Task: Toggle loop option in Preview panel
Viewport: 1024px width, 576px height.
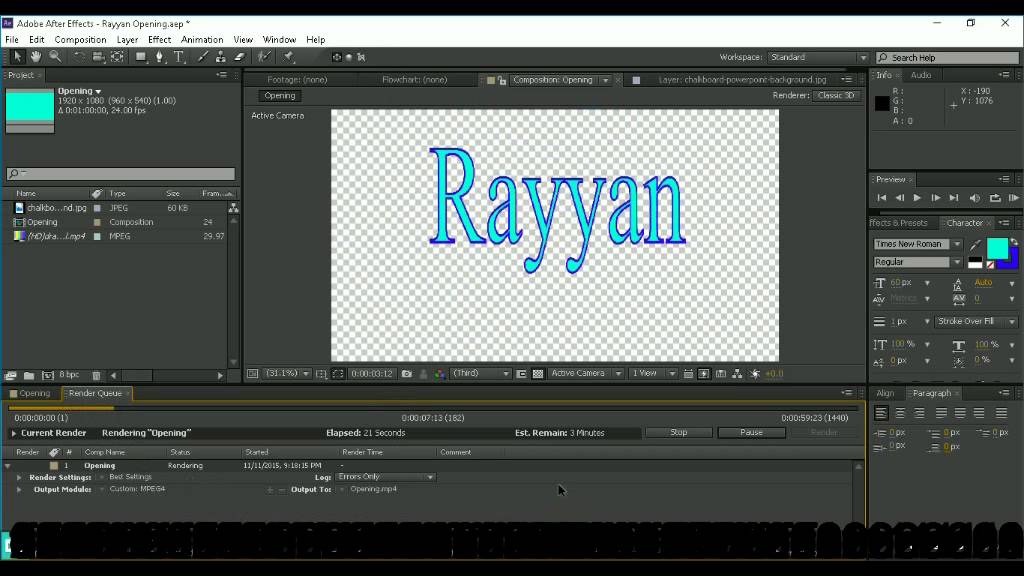Action: [995, 198]
